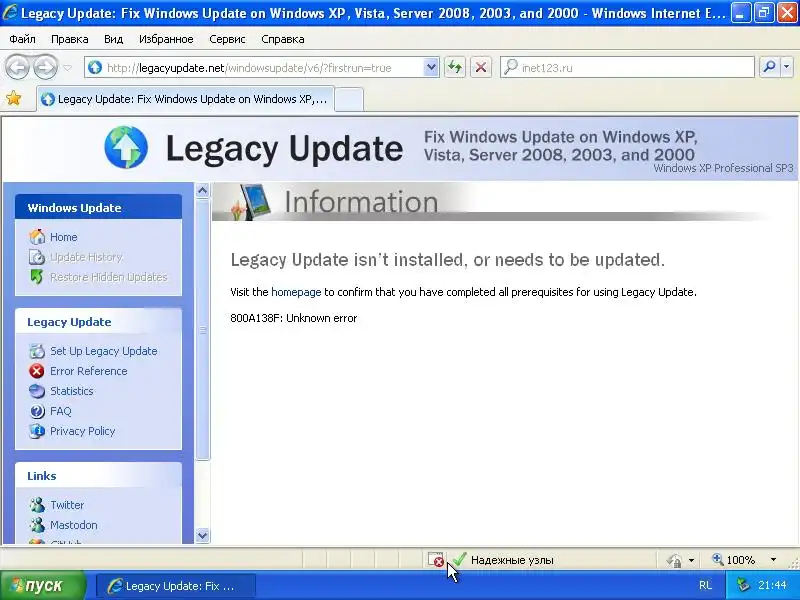Click the blocked pop-up status bar icon
This screenshot has height=600, width=800.
436,560
